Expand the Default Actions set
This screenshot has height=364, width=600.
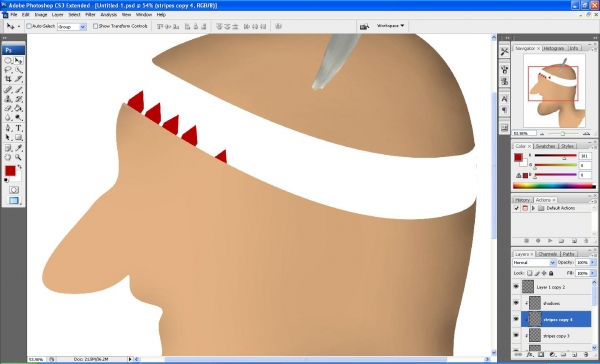(533, 208)
